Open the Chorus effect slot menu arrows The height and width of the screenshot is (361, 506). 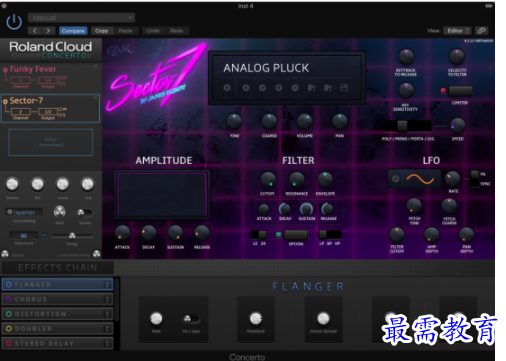[x=107, y=299]
